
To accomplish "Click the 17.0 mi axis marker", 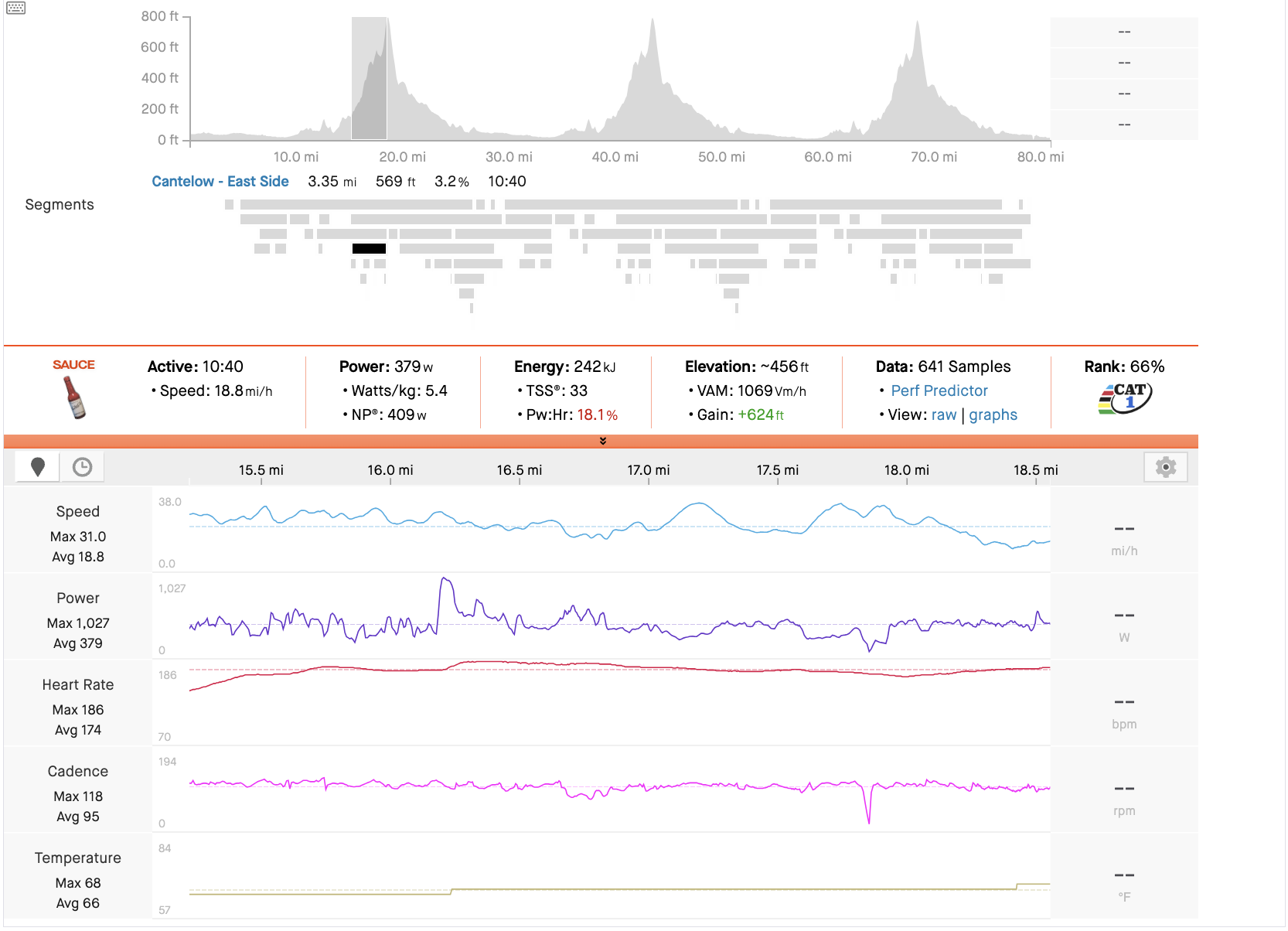I will [648, 470].
